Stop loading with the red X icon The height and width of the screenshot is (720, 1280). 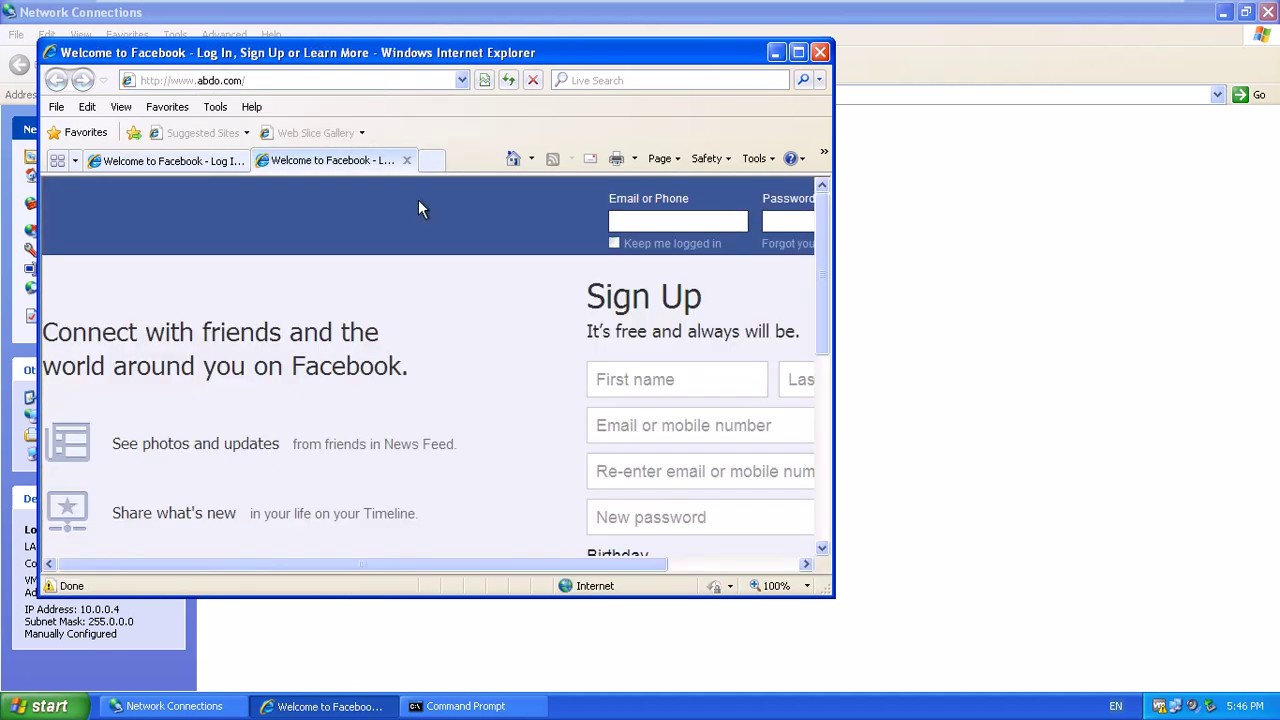click(x=533, y=80)
